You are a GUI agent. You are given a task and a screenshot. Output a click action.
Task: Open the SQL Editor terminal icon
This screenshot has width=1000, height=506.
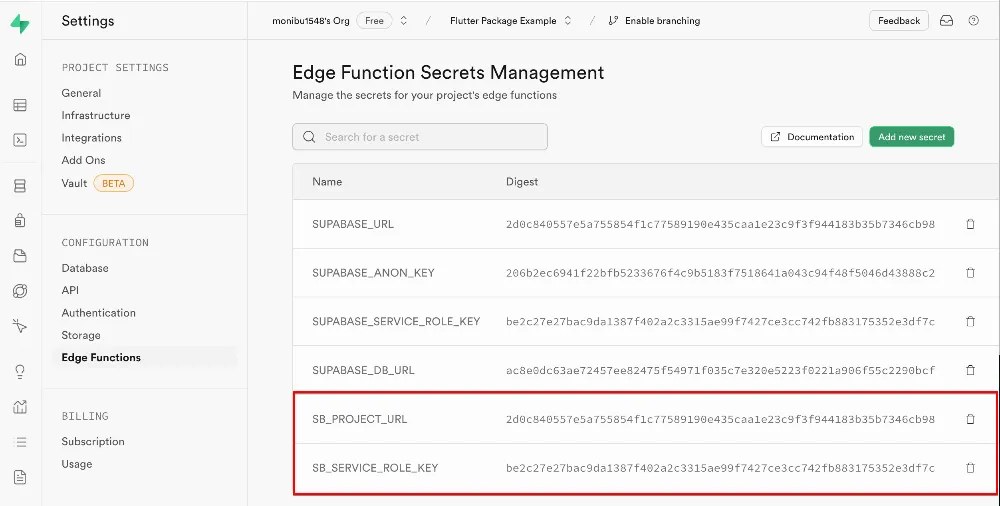[20, 140]
